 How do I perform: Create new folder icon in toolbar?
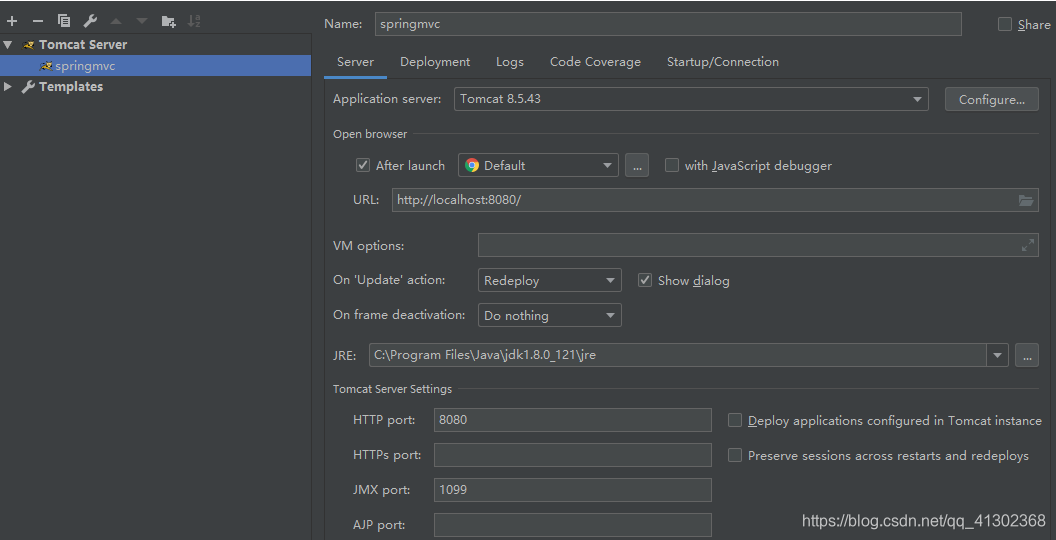[168, 21]
